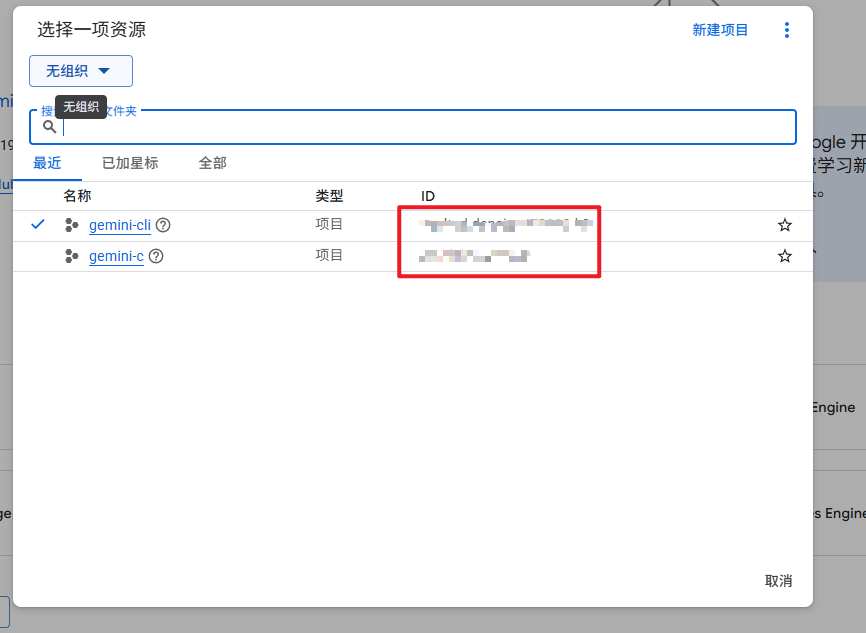Click the magnifier search icon
This screenshot has height=633, width=866.
pyautogui.click(x=49, y=127)
